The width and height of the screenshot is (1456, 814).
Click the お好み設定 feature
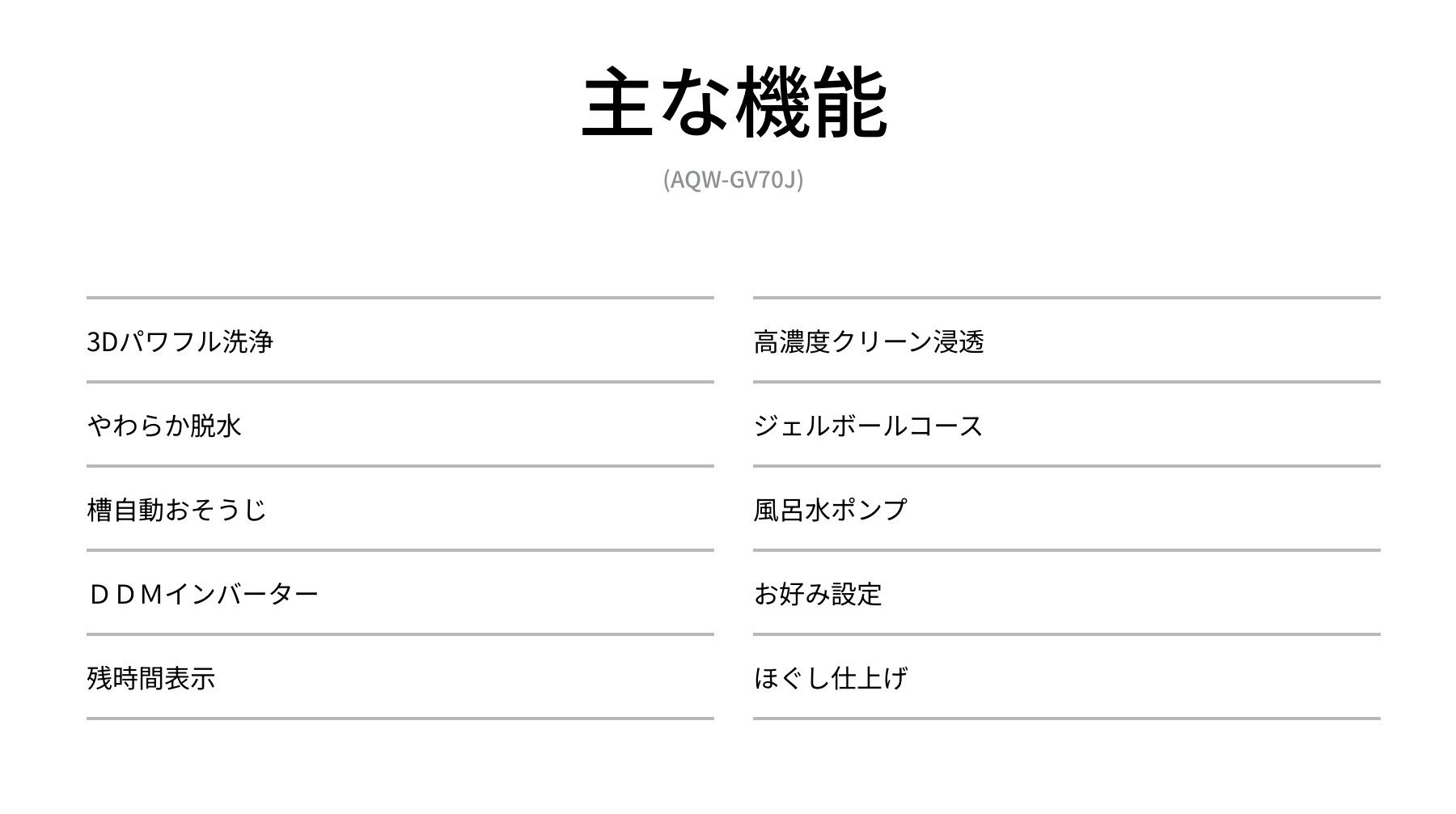click(x=818, y=594)
